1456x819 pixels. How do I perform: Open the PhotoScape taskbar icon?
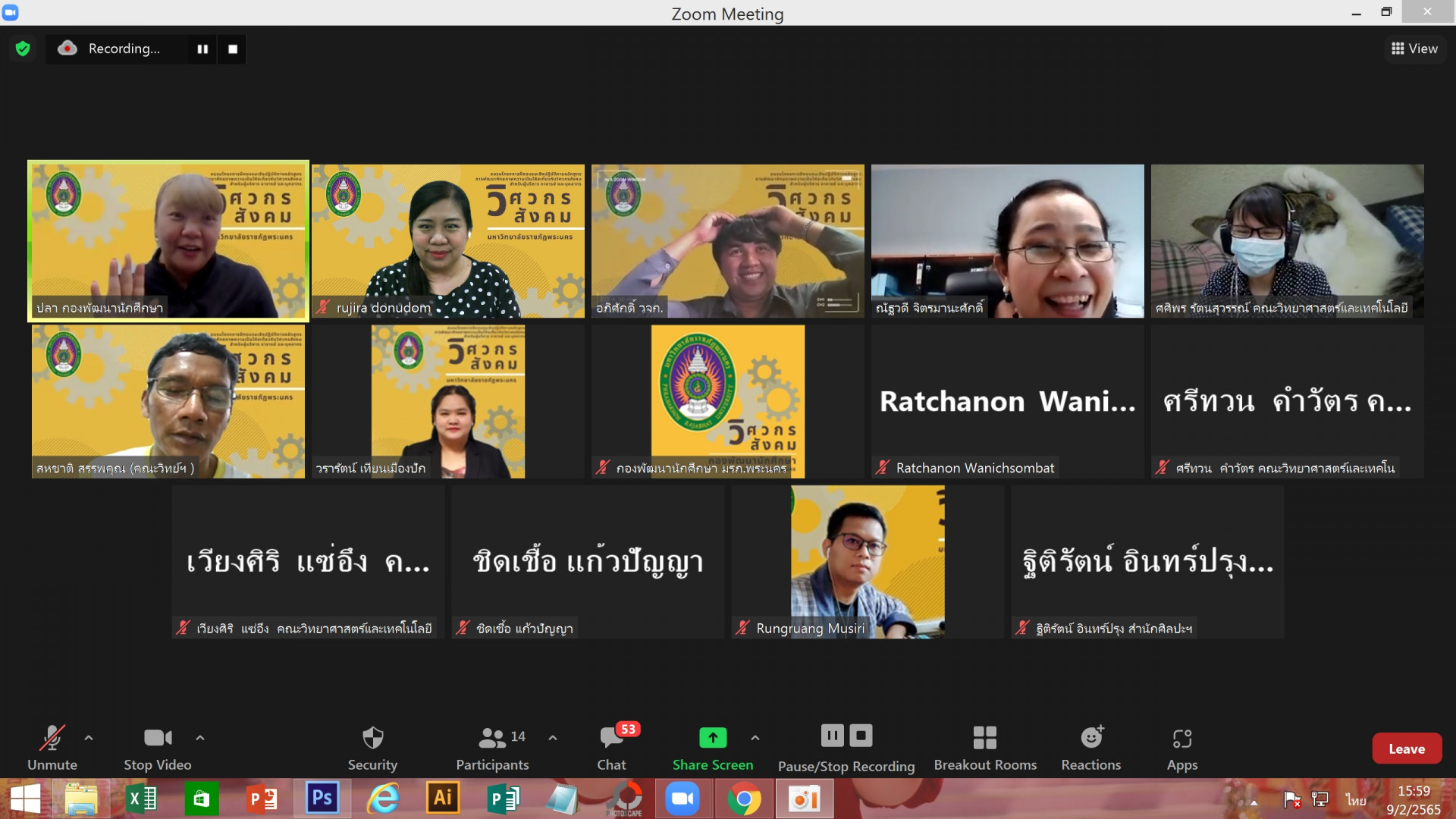pos(626,799)
